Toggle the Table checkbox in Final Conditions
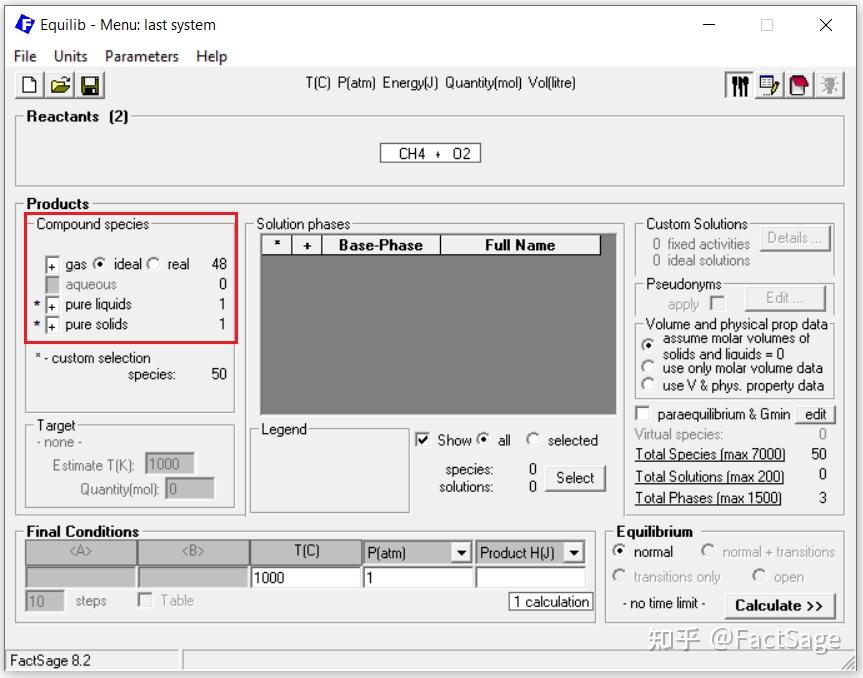This screenshot has height=678, width=863. pyautogui.click(x=145, y=599)
